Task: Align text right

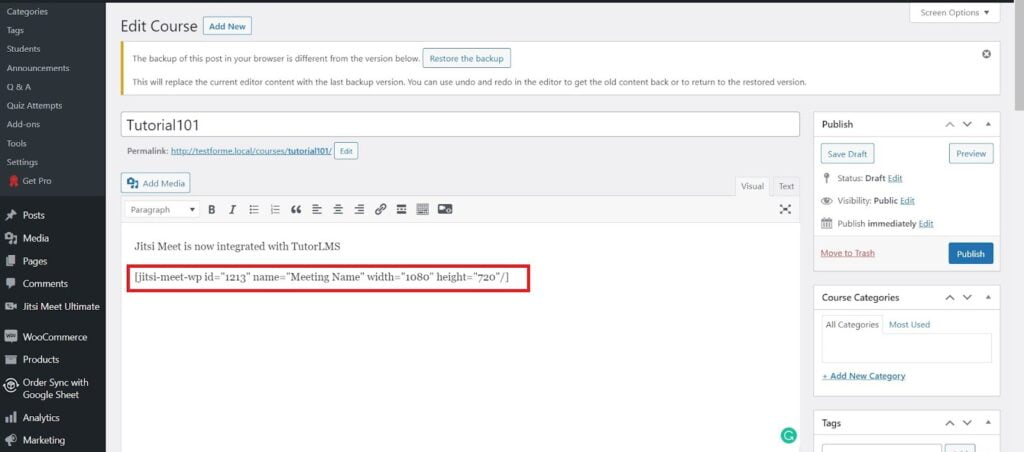Action: pos(359,210)
